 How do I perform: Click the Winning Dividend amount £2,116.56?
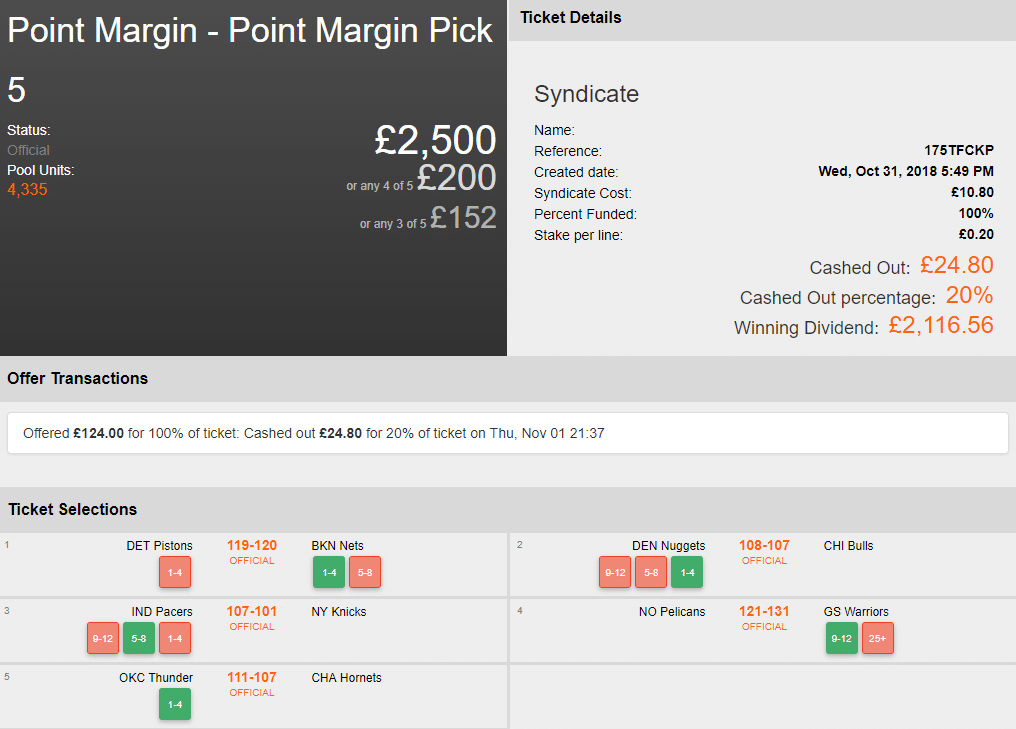(x=940, y=325)
